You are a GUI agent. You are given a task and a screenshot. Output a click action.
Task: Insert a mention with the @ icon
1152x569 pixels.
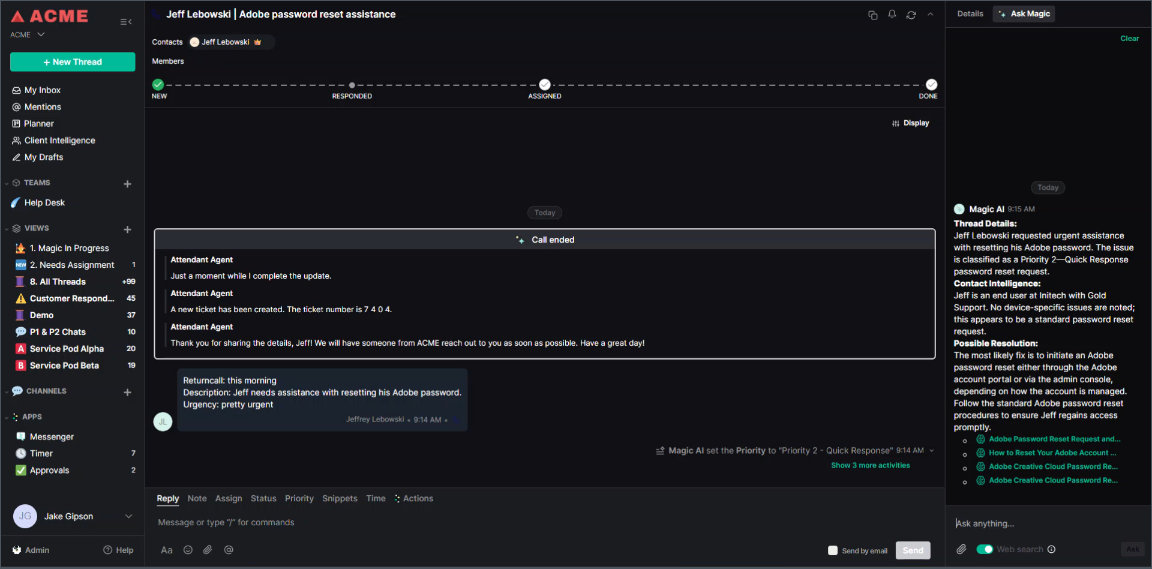[228, 550]
